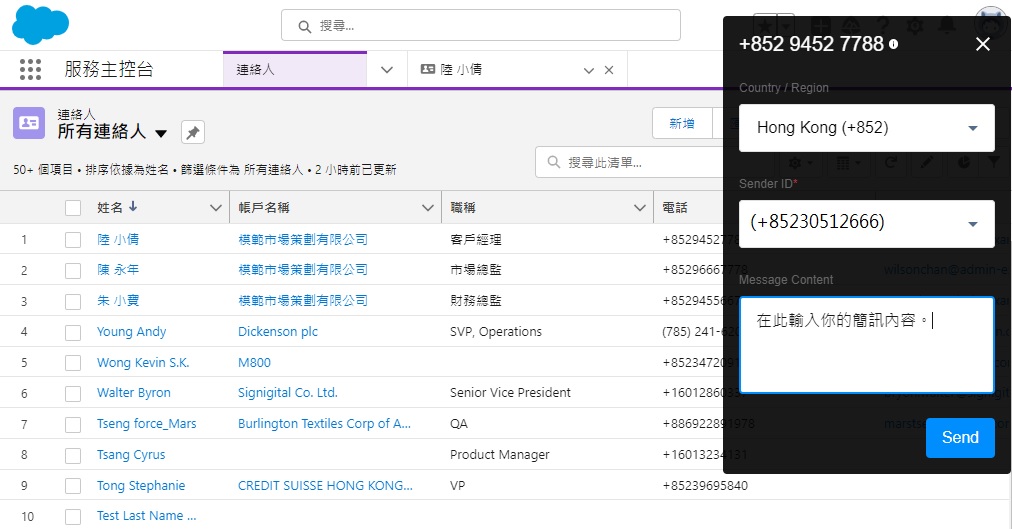Screen dimensions: 1012x529
Task: Click the Salesforce cloud logo
Action: (x=40, y=25)
